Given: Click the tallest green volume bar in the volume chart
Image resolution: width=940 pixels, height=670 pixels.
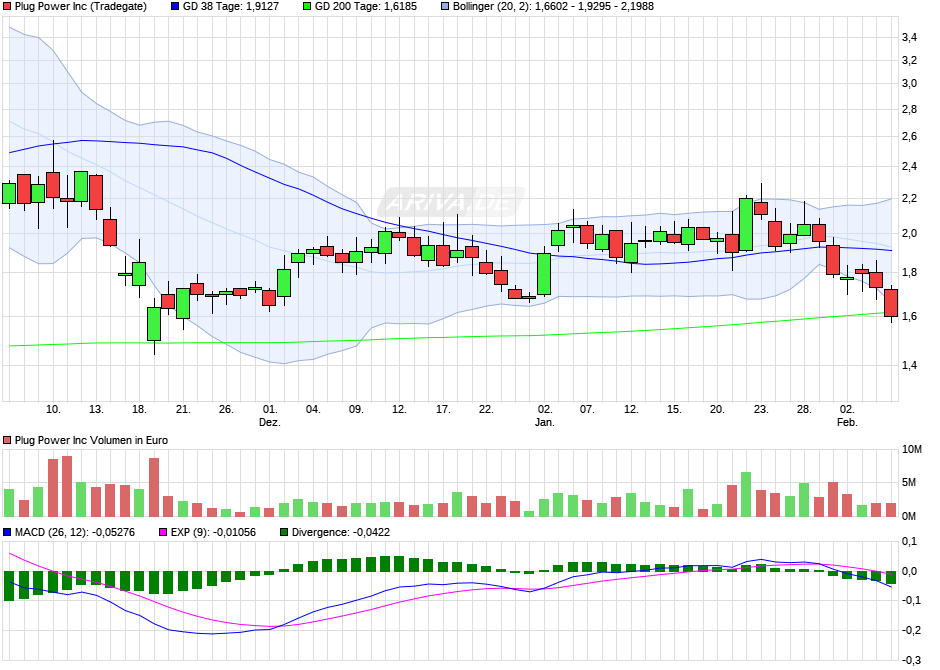Looking at the screenshot, I should (746, 494).
